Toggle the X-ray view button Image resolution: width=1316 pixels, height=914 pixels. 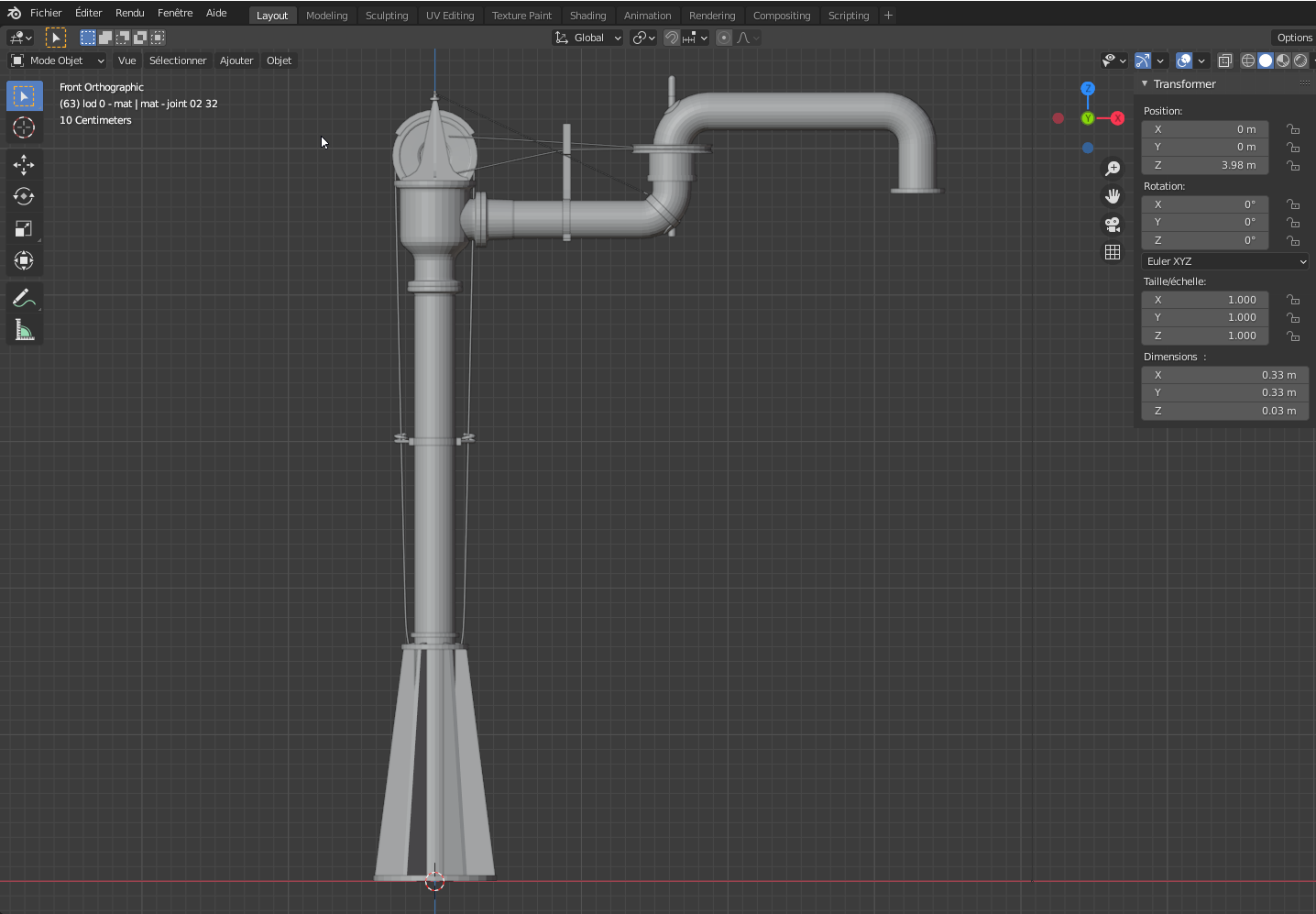tap(1224, 61)
